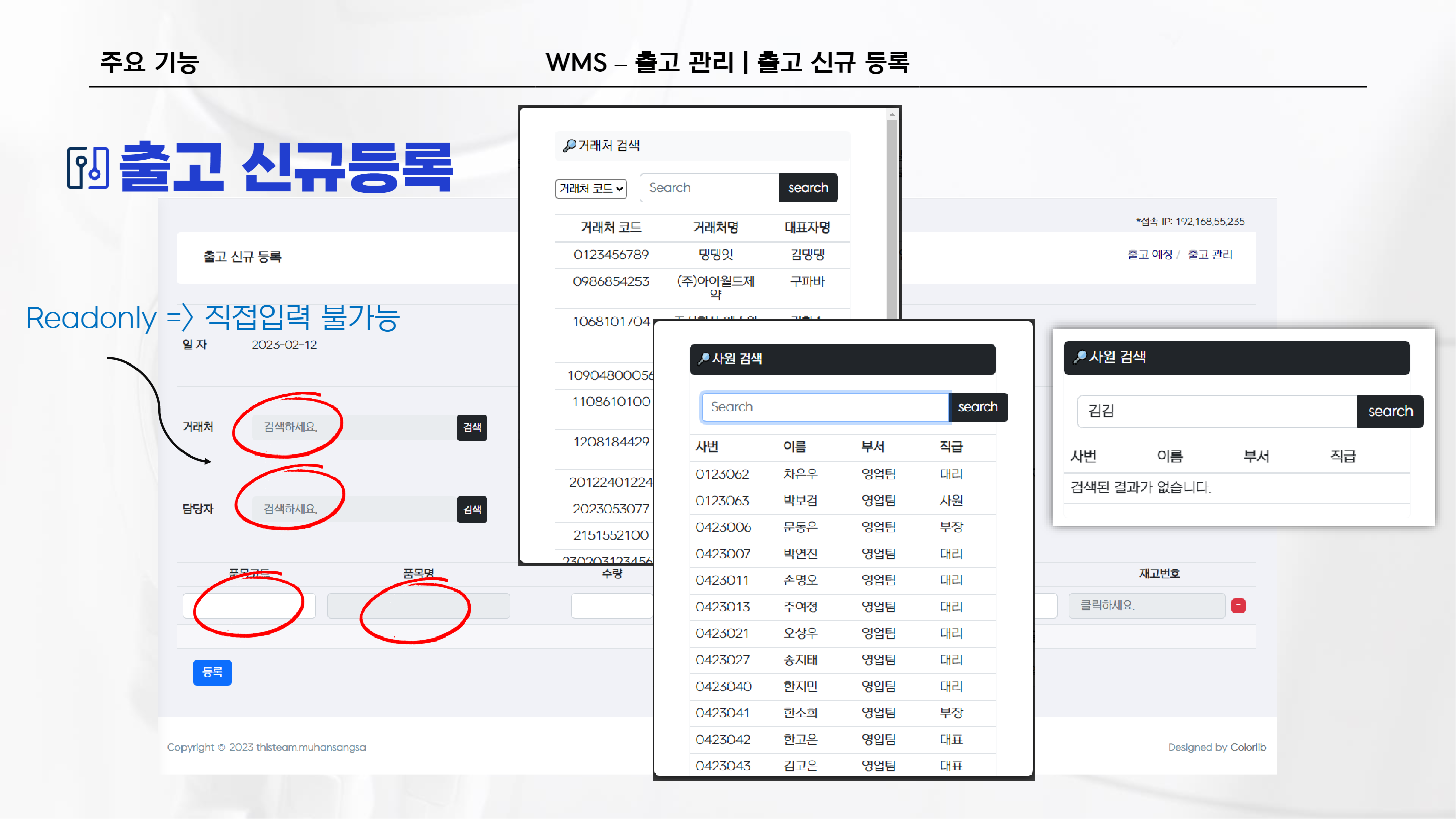Click the empty Search field in 사원 검색 popup
The image size is (1456, 819).
click(x=825, y=407)
